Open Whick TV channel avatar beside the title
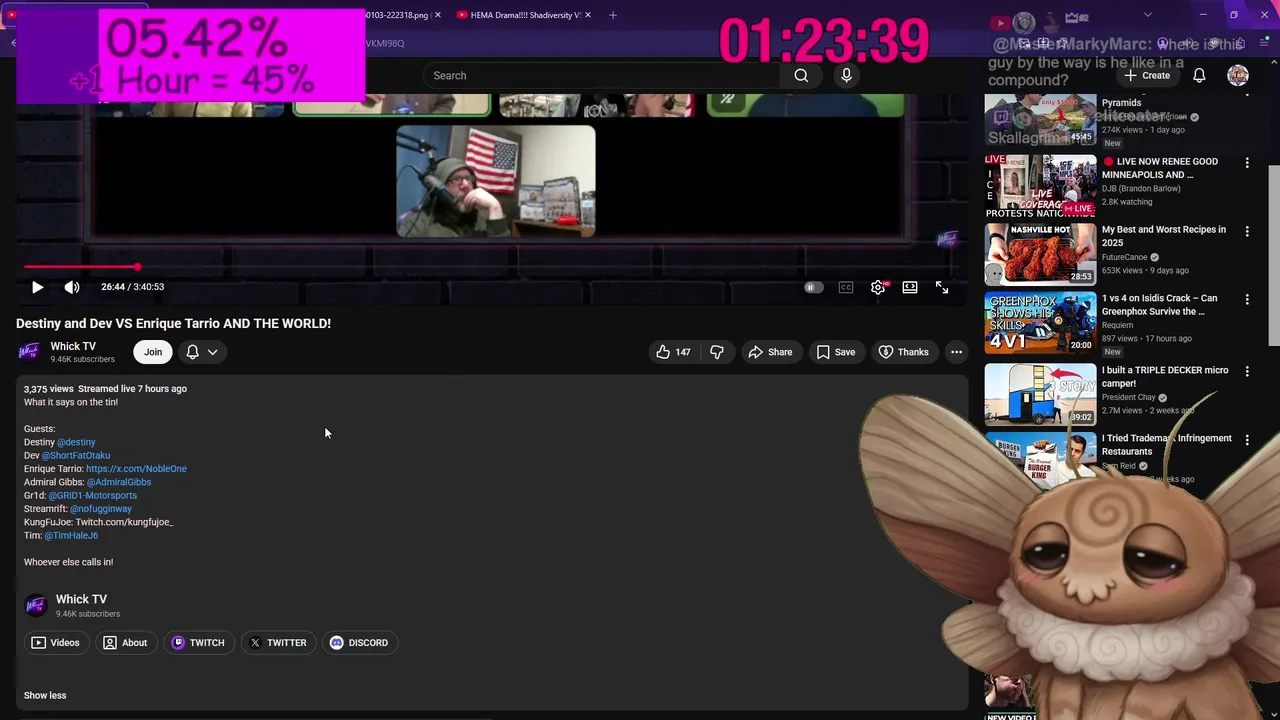Screen dimensions: 1280x720 point(29,352)
